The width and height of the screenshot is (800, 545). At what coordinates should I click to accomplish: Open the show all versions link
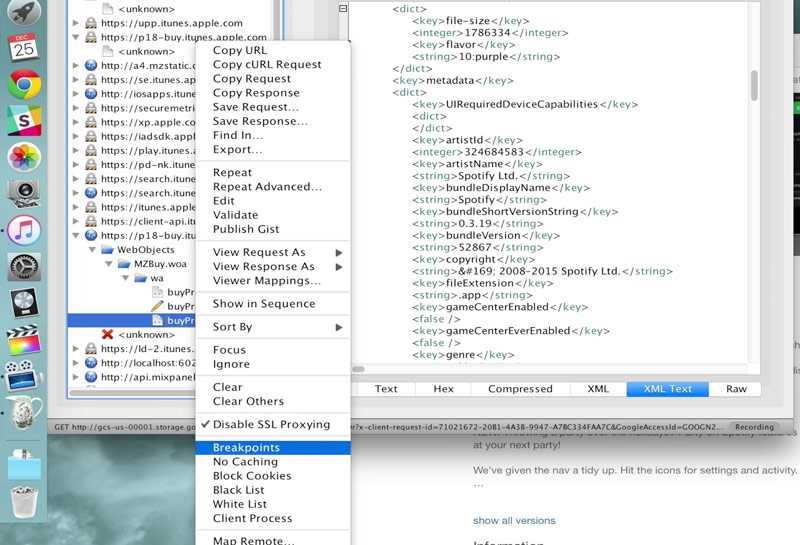[x=514, y=521]
